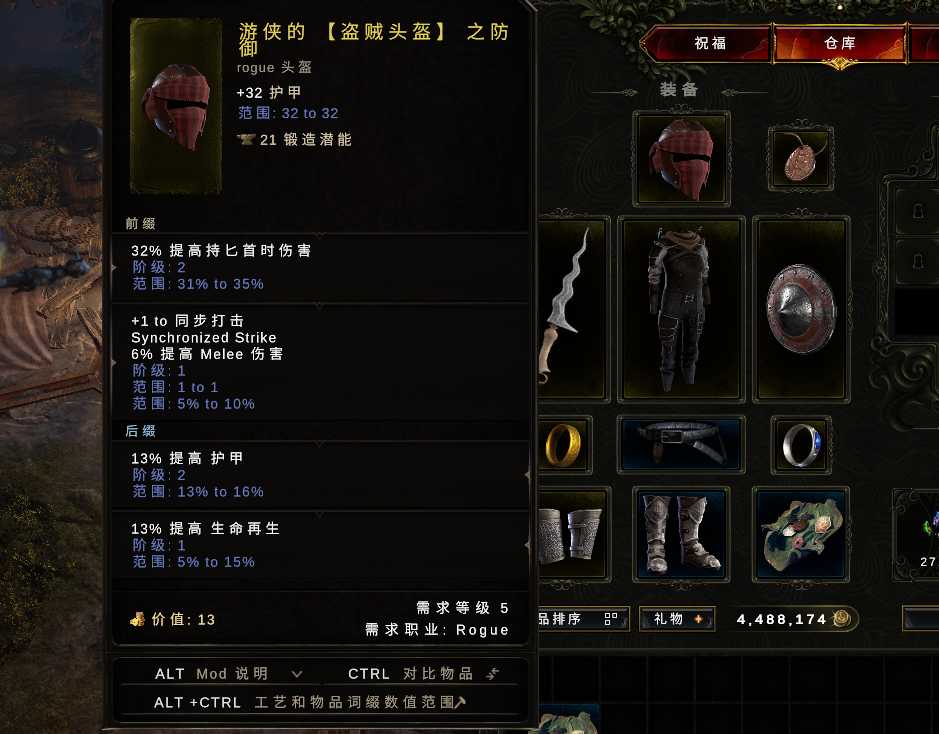Click the helmet preview image in tooltip

pyautogui.click(x=176, y=107)
